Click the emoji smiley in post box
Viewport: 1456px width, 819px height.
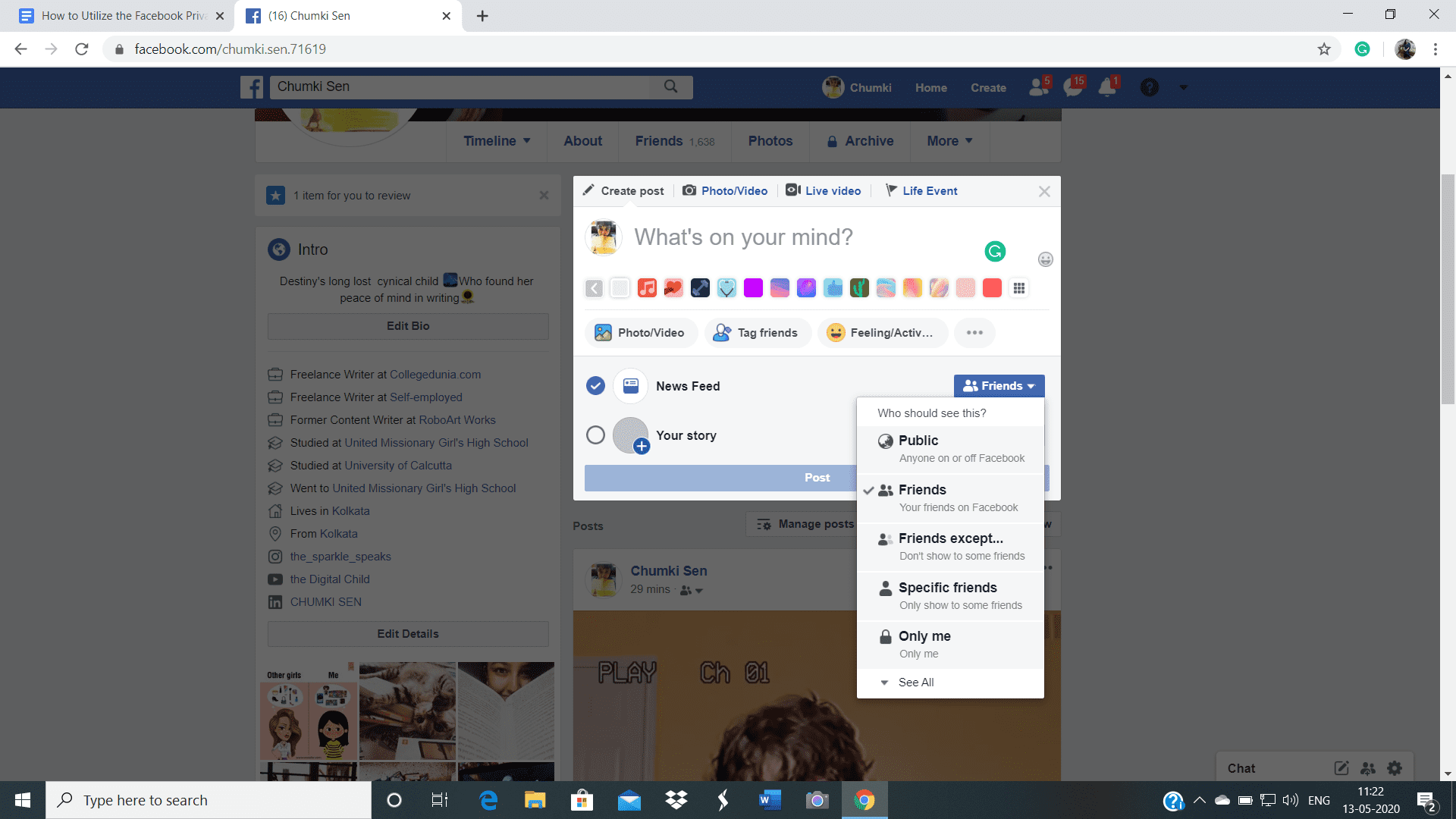pos(1045,259)
